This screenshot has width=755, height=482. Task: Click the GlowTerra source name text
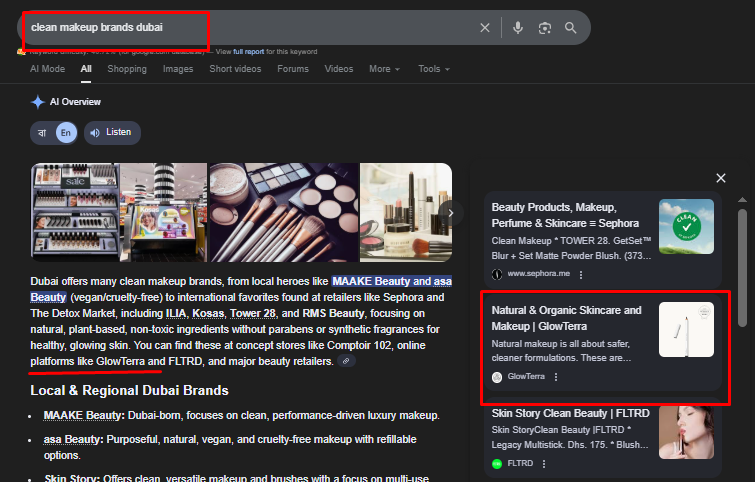(526, 377)
